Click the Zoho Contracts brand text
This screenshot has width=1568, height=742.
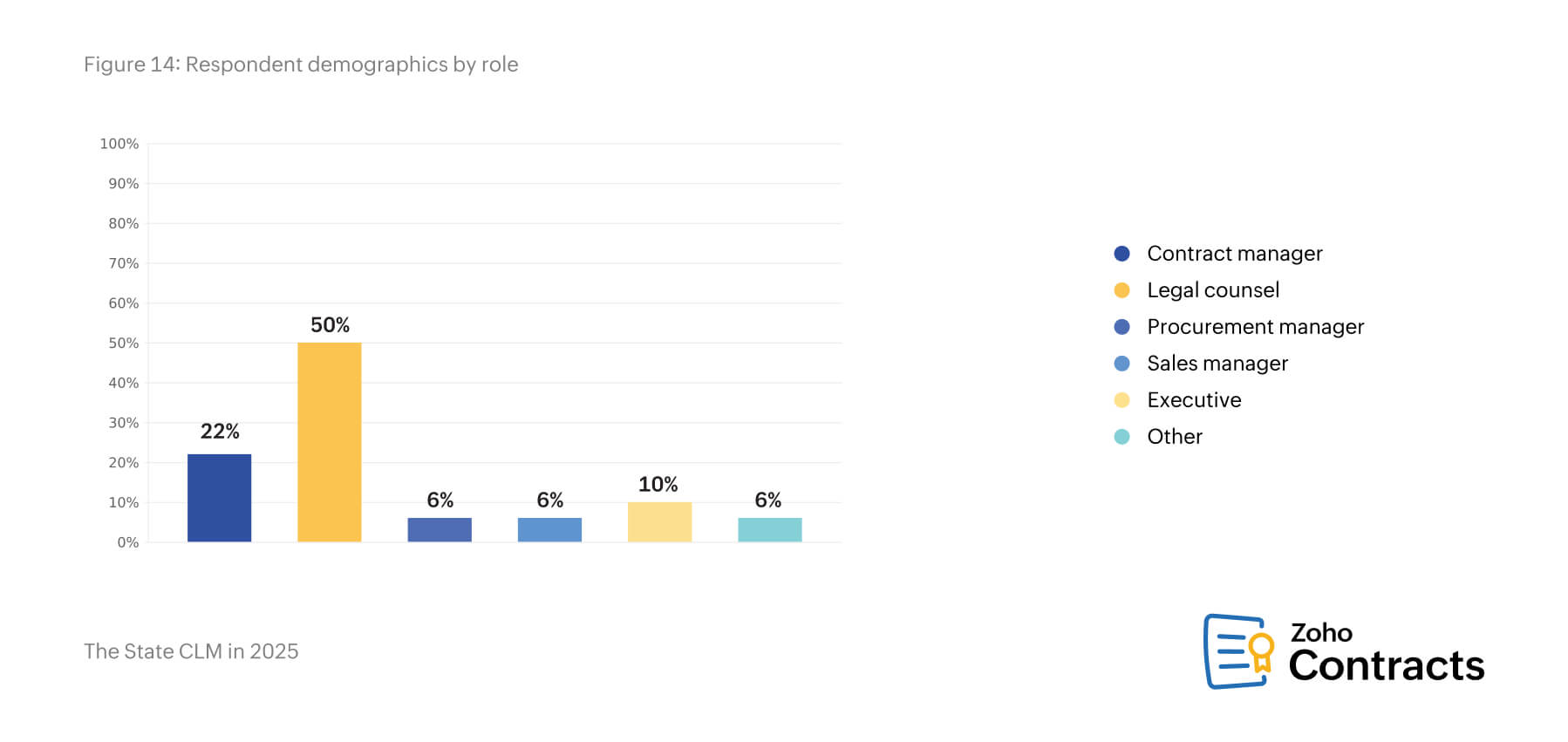click(1386, 653)
